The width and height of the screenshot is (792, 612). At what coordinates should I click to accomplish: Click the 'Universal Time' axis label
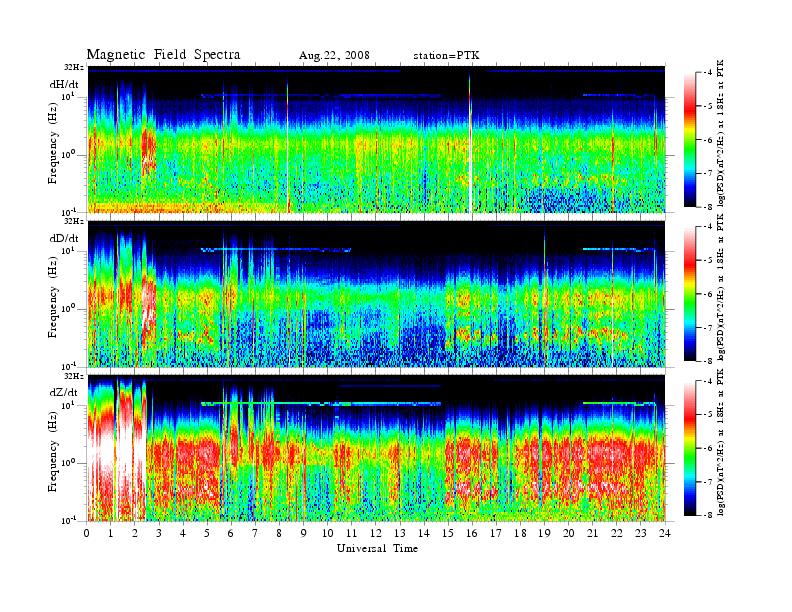pos(377,548)
